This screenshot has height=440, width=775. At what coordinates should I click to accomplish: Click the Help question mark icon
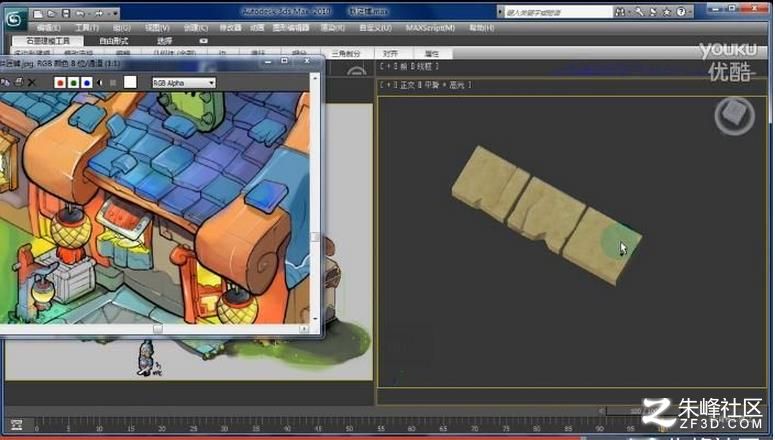coord(681,11)
